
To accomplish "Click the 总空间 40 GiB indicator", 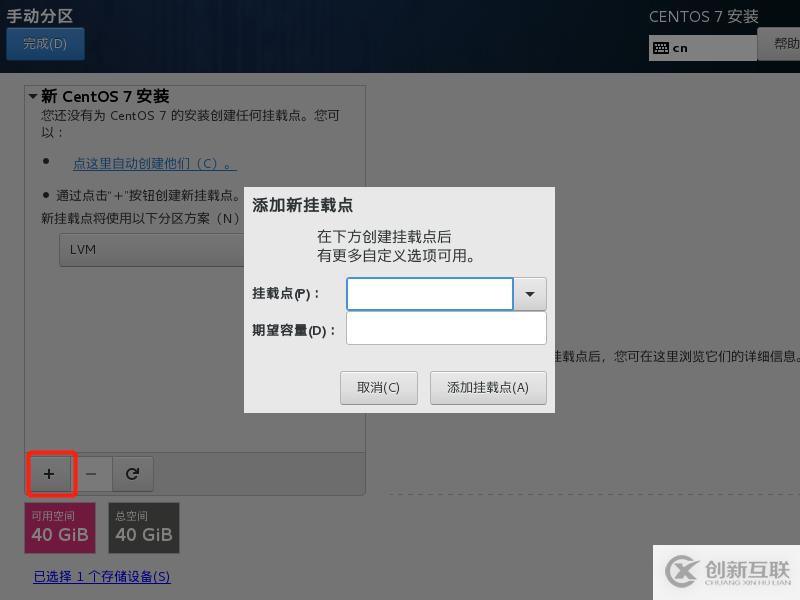I will pyautogui.click(x=143, y=528).
